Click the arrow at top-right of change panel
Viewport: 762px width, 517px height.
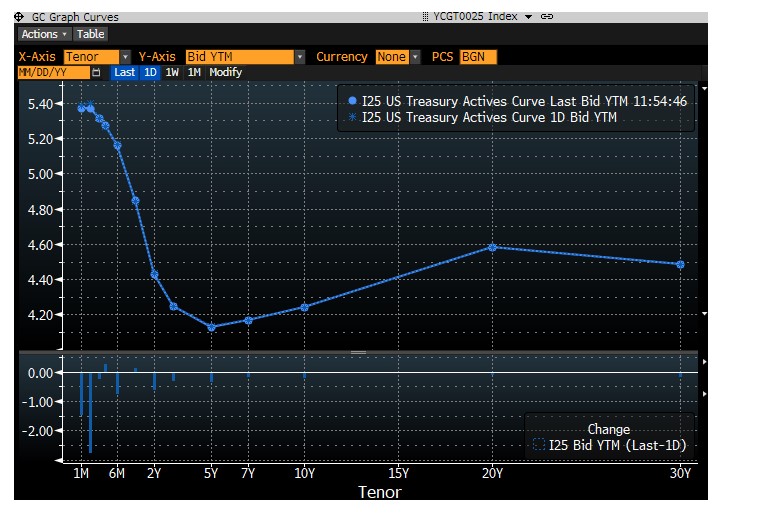click(704, 362)
